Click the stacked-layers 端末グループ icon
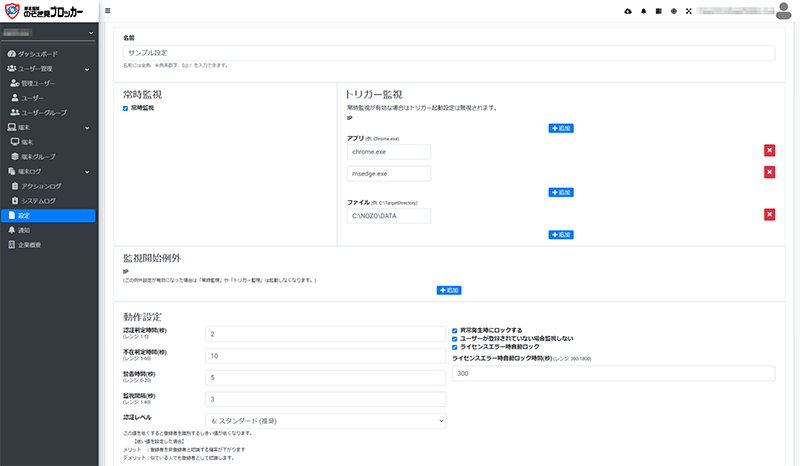 [15, 157]
